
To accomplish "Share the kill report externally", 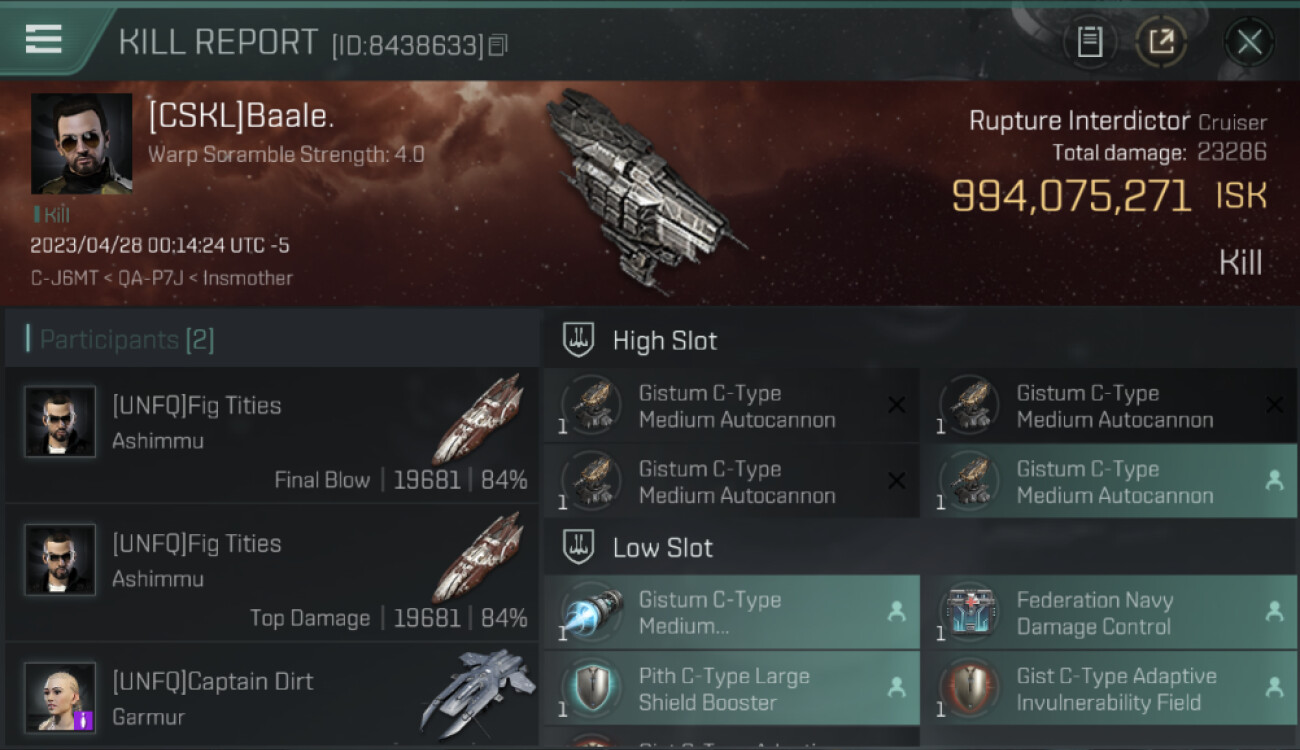I will pyautogui.click(x=1160, y=42).
